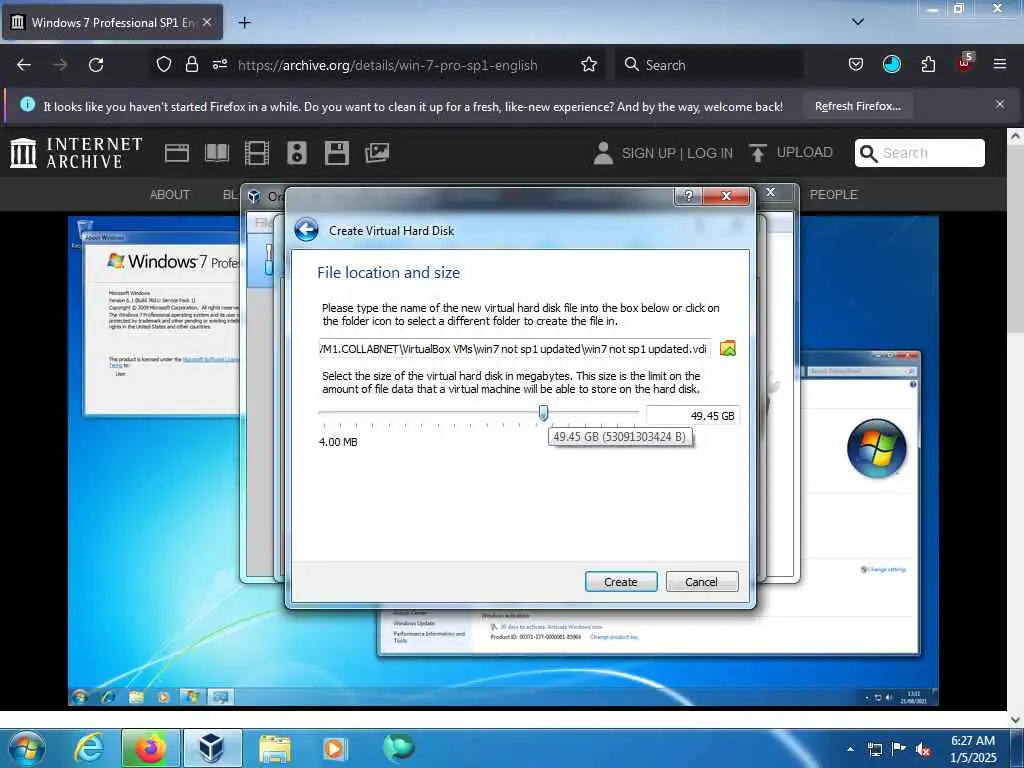Click the uBlock Origin icon with badge
This screenshot has width=1024, height=768.
(965, 63)
